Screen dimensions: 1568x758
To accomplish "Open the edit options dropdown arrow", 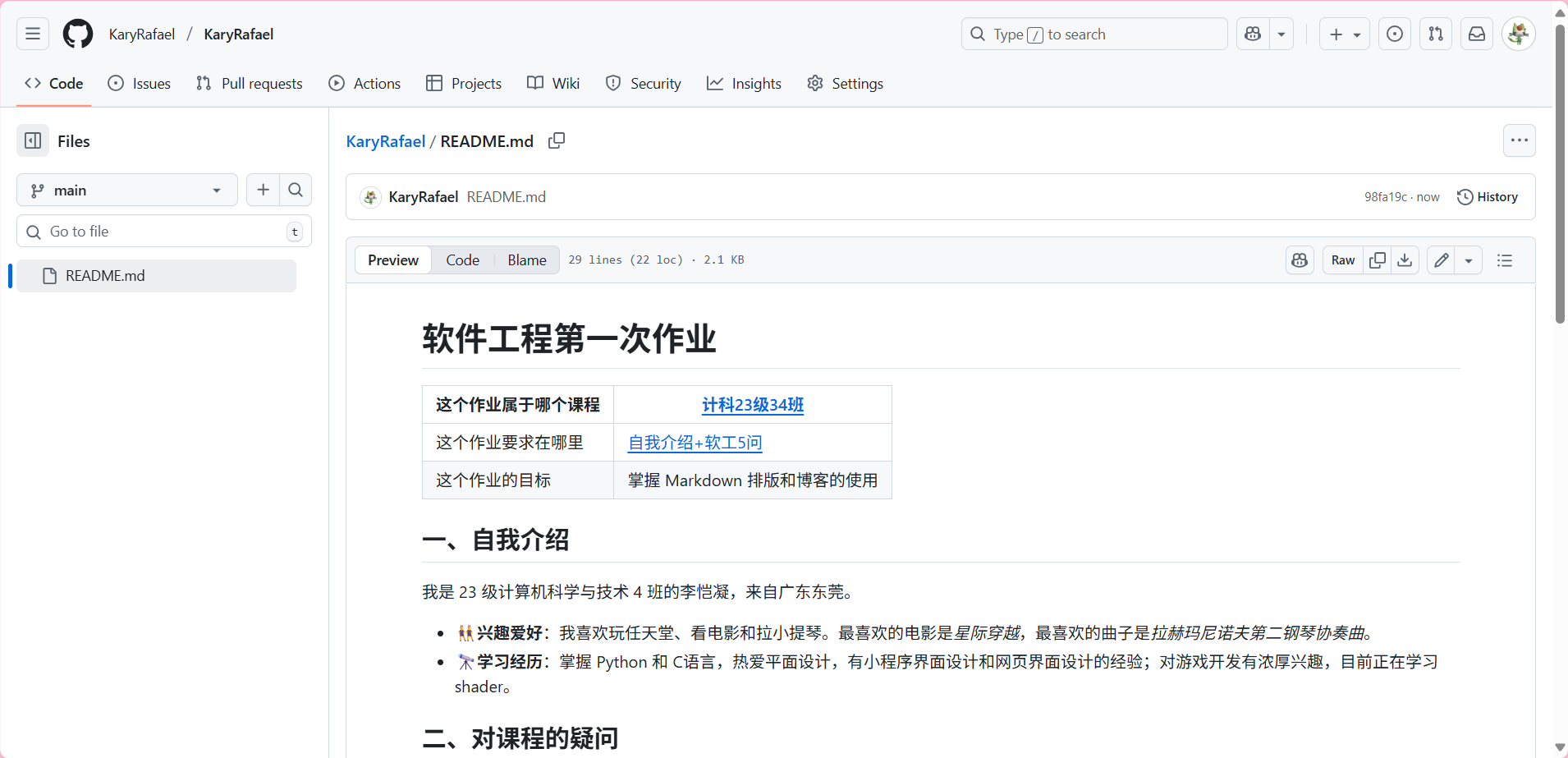I will click(1469, 260).
